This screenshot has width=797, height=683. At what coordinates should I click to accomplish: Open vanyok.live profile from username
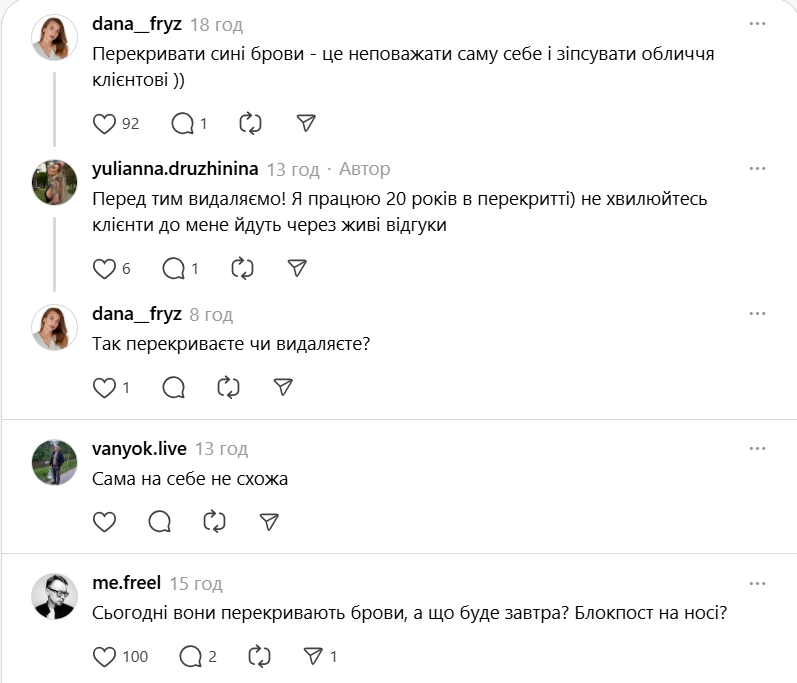tap(139, 448)
